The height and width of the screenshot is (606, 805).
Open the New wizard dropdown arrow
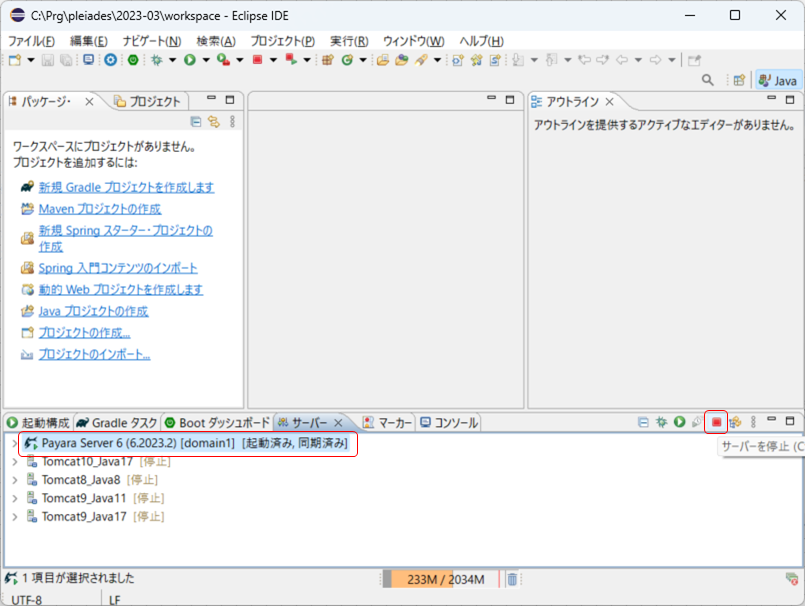click(x=30, y=60)
